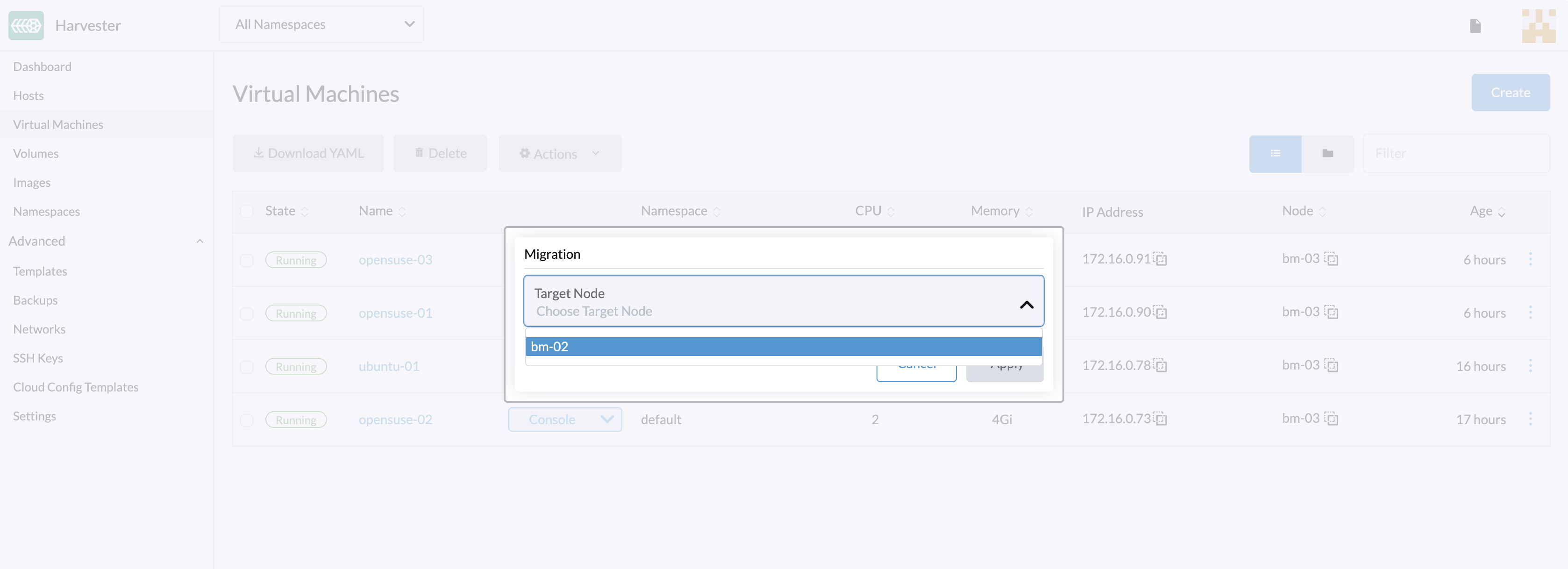Copy IP address 172.16.0.91 icon
Image resolution: width=1568 pixels, height=569 pixels.
click(1160, 259)
